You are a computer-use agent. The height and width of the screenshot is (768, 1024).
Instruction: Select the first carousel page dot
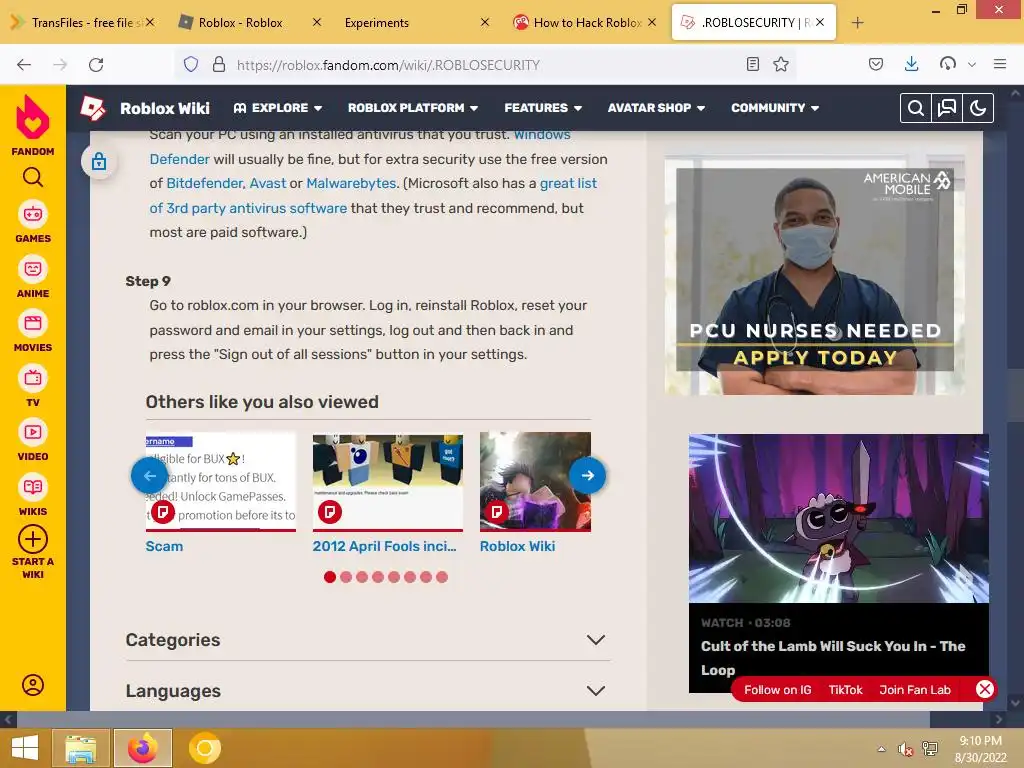pos(330,577)
